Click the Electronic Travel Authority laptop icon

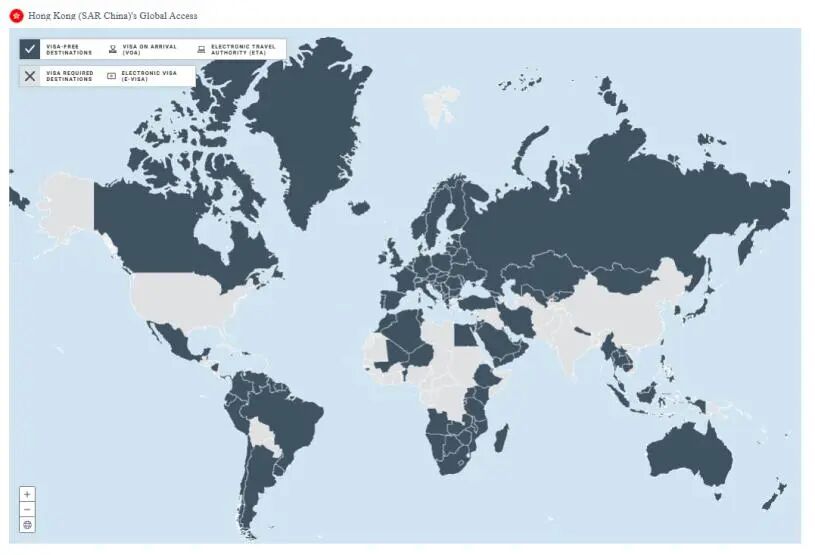pos(201,49)
